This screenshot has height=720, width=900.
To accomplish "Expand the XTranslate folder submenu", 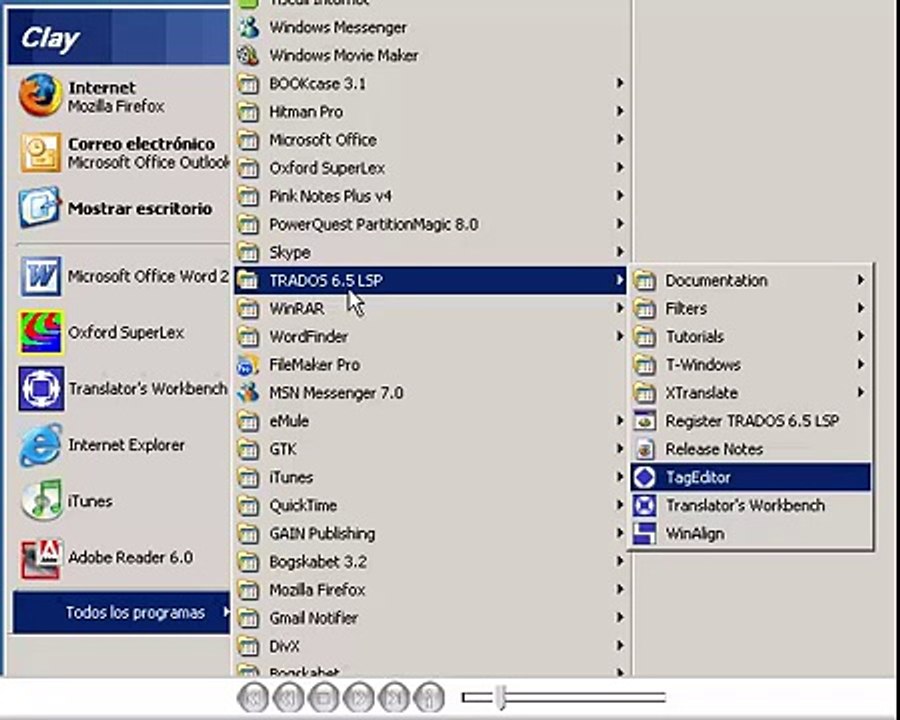I will click(751, 393).
